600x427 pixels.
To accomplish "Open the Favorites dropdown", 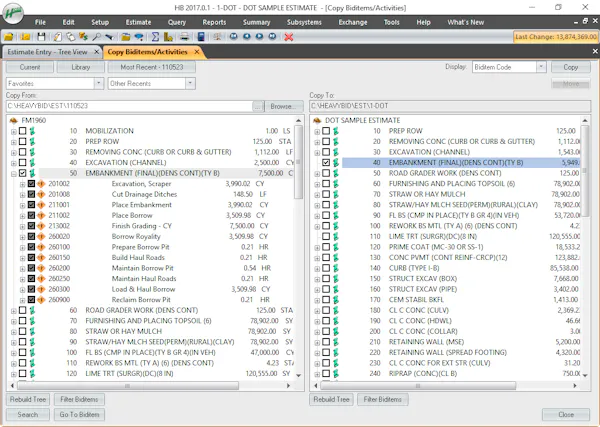I will pyautogui.click(x=99, y=83).
